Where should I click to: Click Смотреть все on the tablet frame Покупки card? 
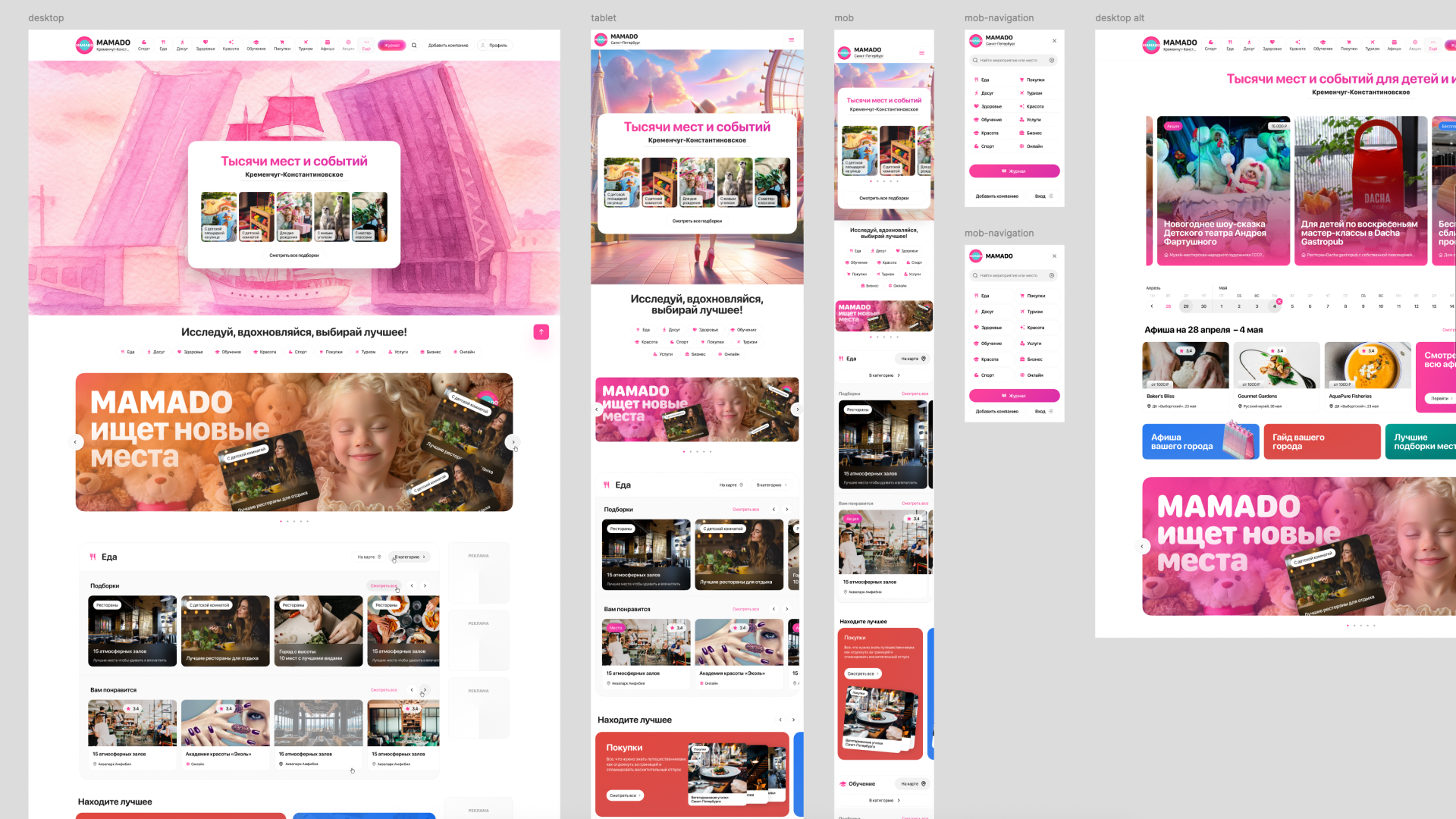pyautogui.click(x=625, y=795)
